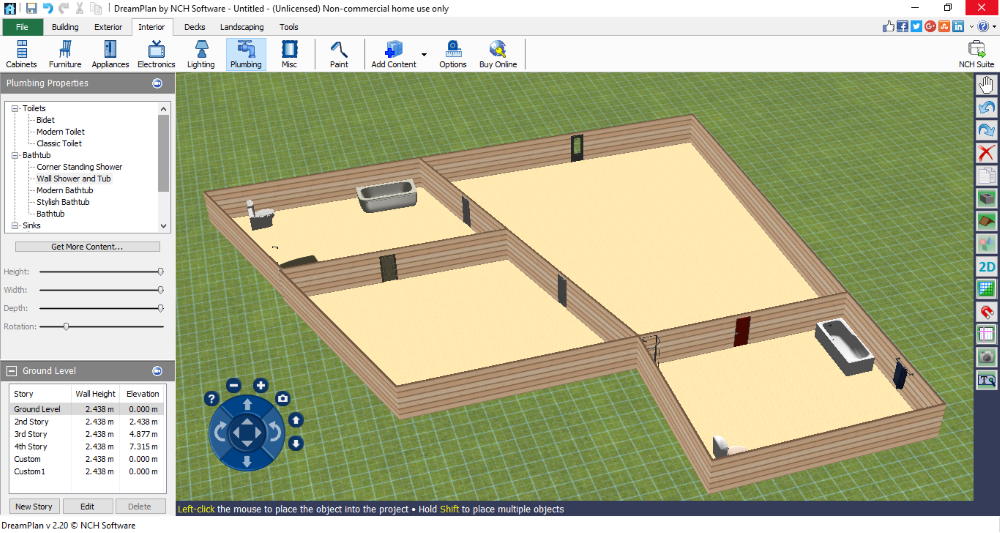Switch to 2D view mode
This screenshot has width=1000, height=533.
click(986, 266)
